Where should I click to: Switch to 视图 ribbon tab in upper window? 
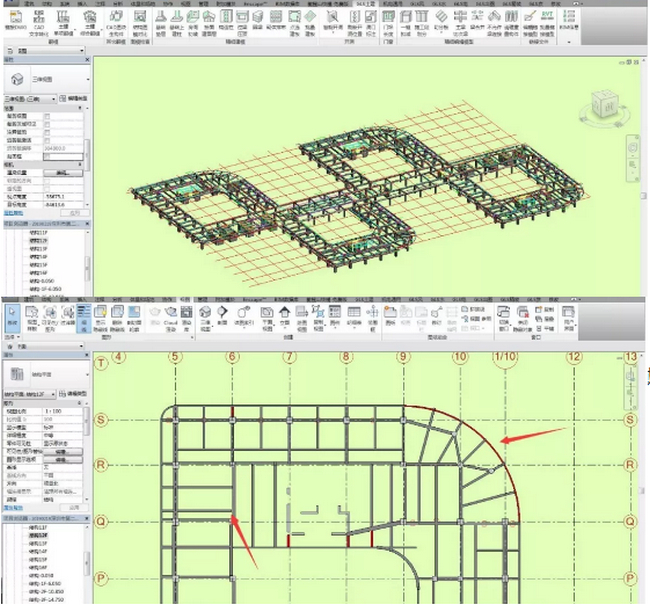pos(185,4)
